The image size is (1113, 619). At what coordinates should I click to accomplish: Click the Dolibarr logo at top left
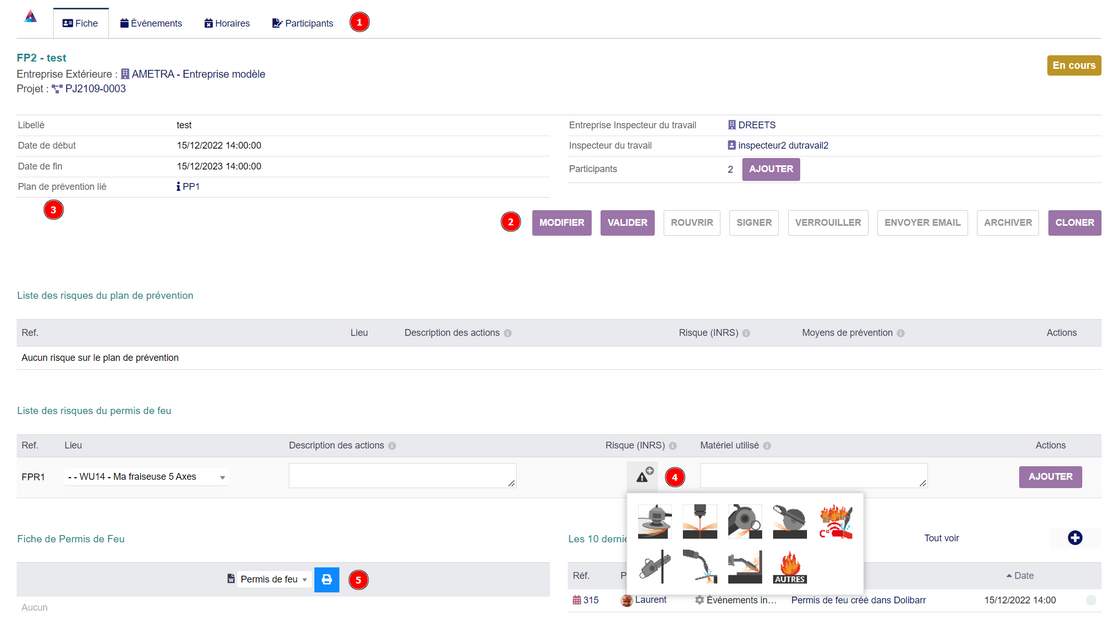click(x=31, y=16)
